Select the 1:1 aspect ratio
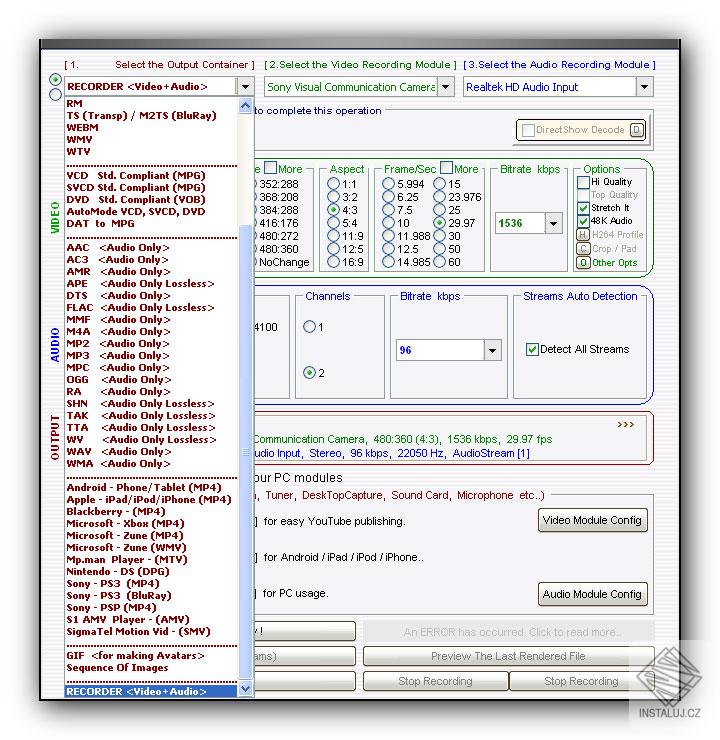This screenshot has width=720, height=740. coord(334,184)
